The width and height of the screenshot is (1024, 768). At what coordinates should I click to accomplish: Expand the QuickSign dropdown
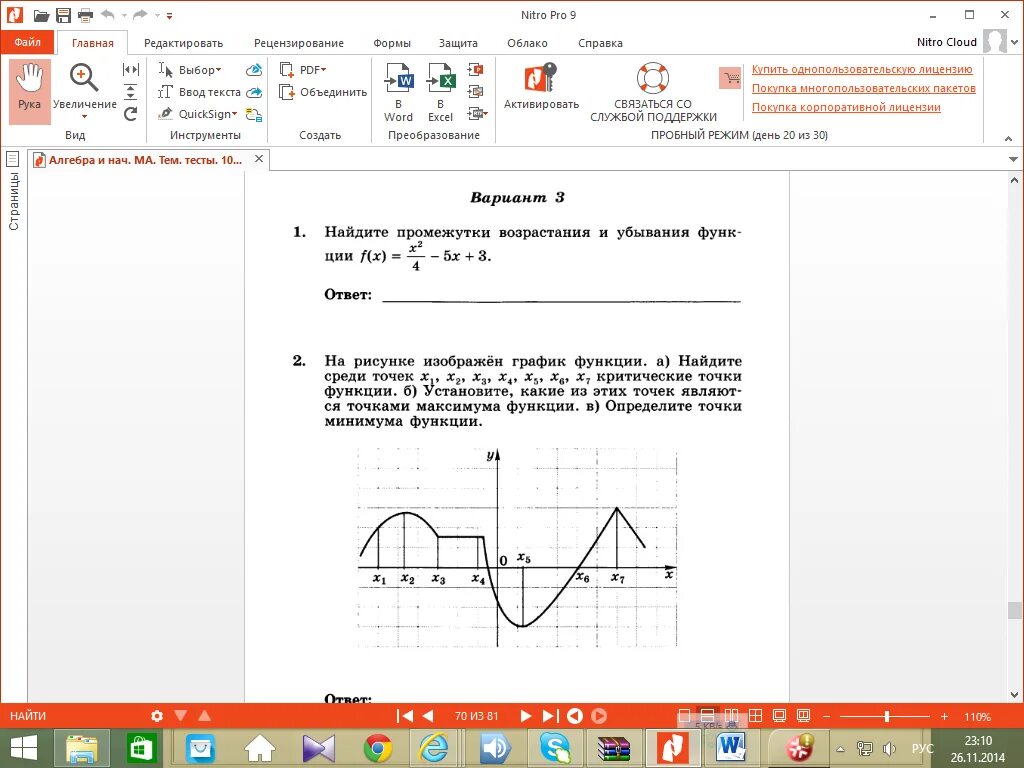[234, 114]
